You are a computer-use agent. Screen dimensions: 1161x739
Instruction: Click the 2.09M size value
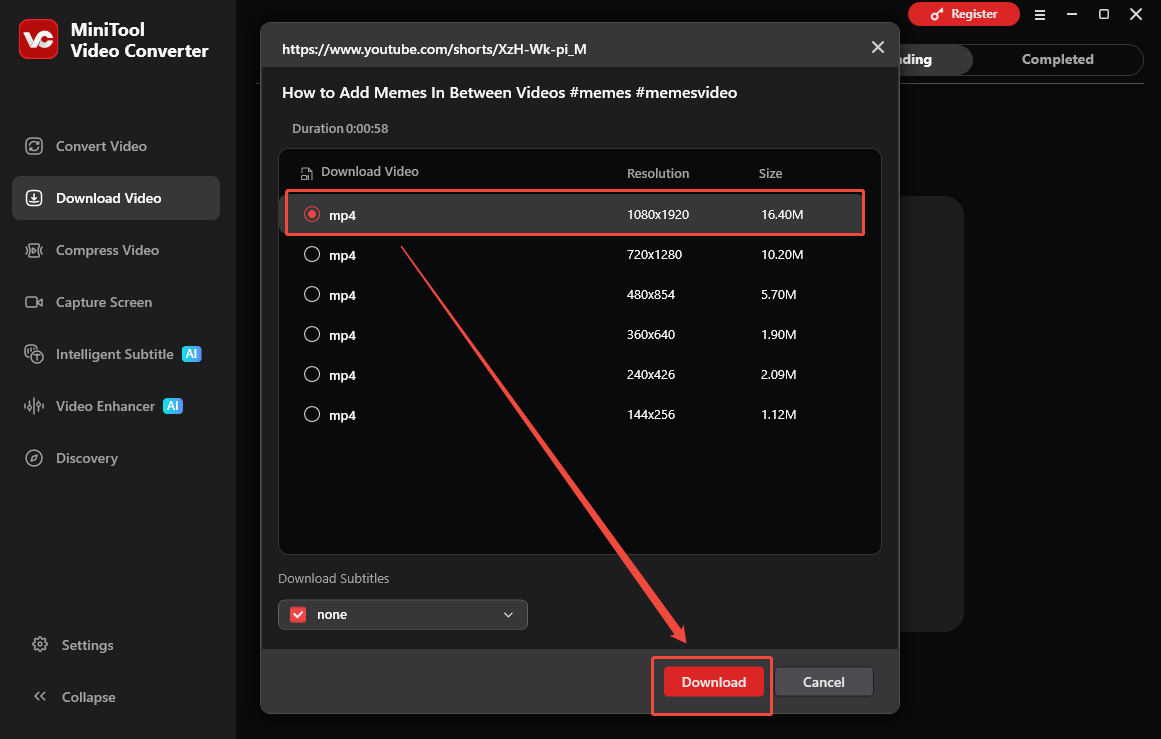coord(778,374)
